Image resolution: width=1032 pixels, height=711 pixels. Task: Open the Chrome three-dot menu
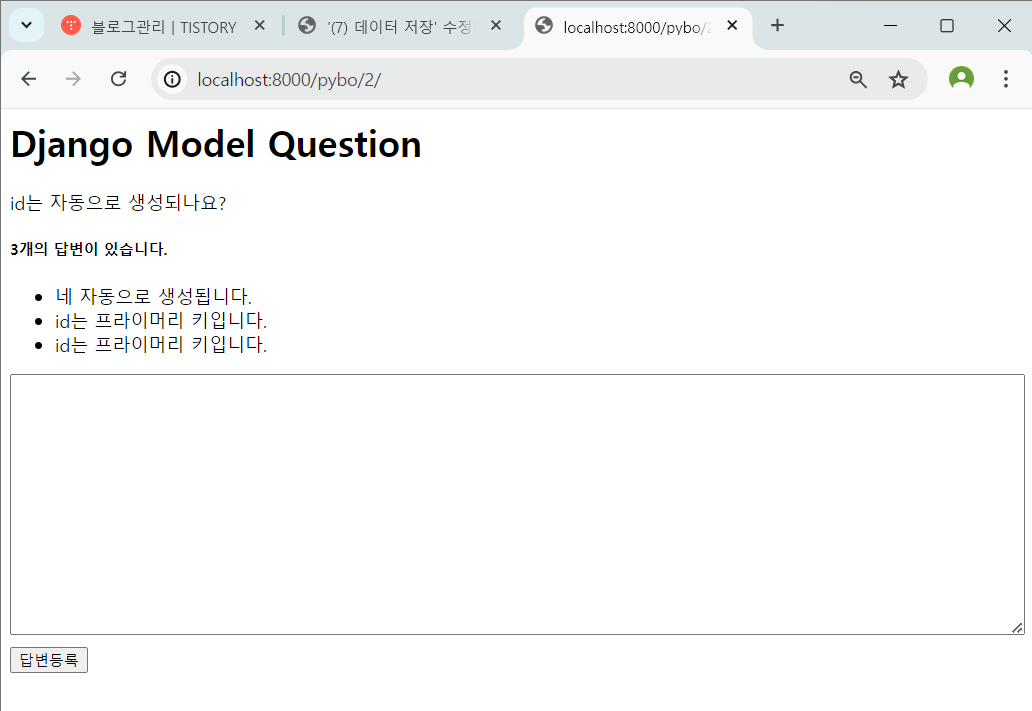pos(1005,79)
